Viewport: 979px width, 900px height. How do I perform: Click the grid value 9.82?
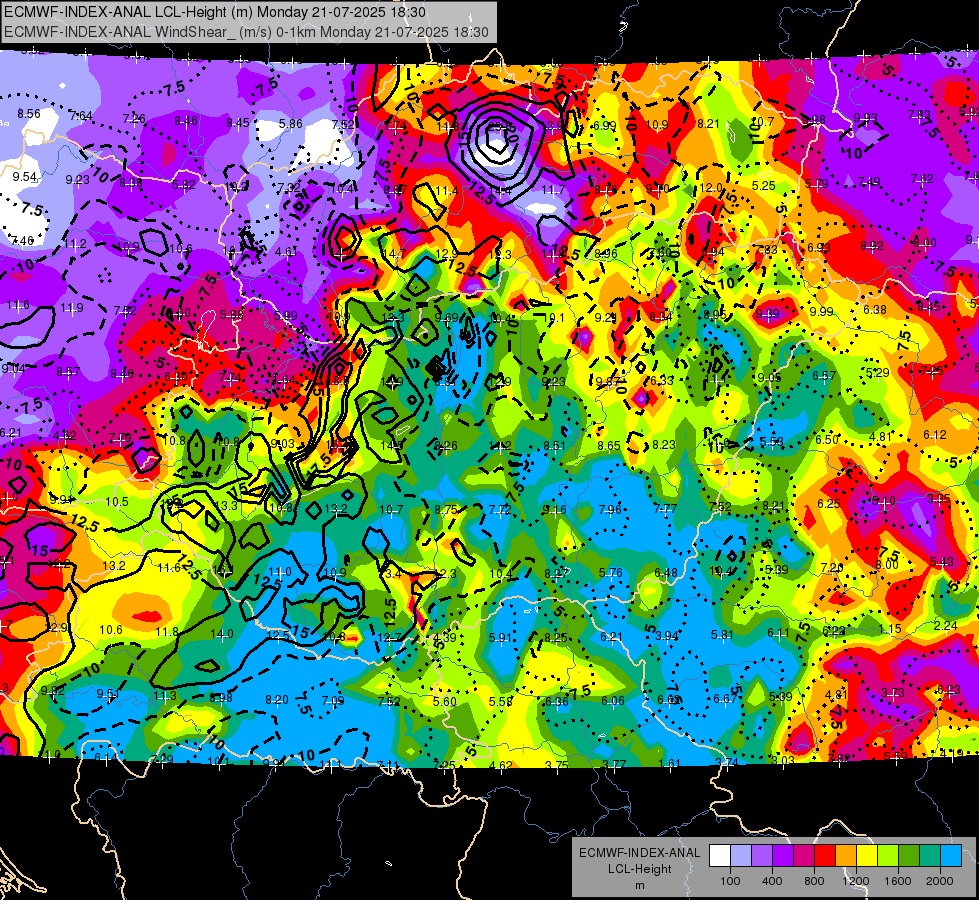click(53, 690)
